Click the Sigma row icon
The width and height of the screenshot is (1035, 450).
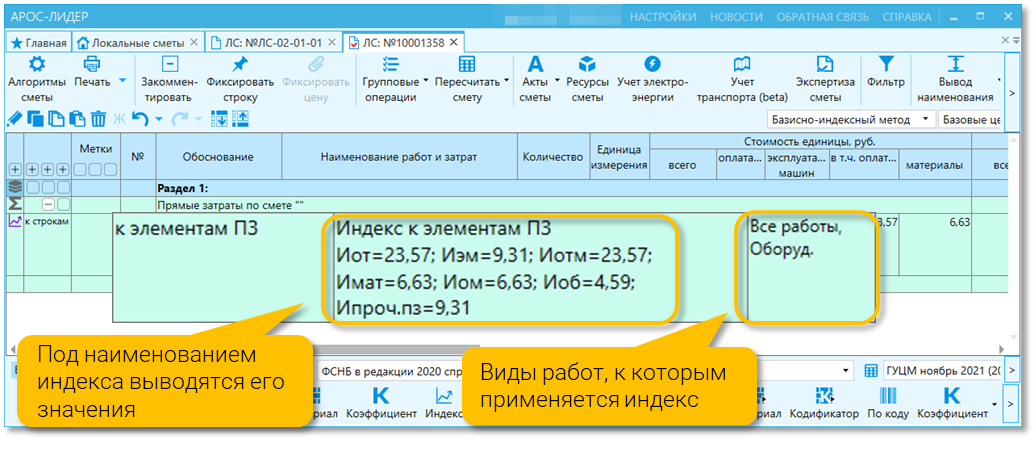[x=15, y=205]
